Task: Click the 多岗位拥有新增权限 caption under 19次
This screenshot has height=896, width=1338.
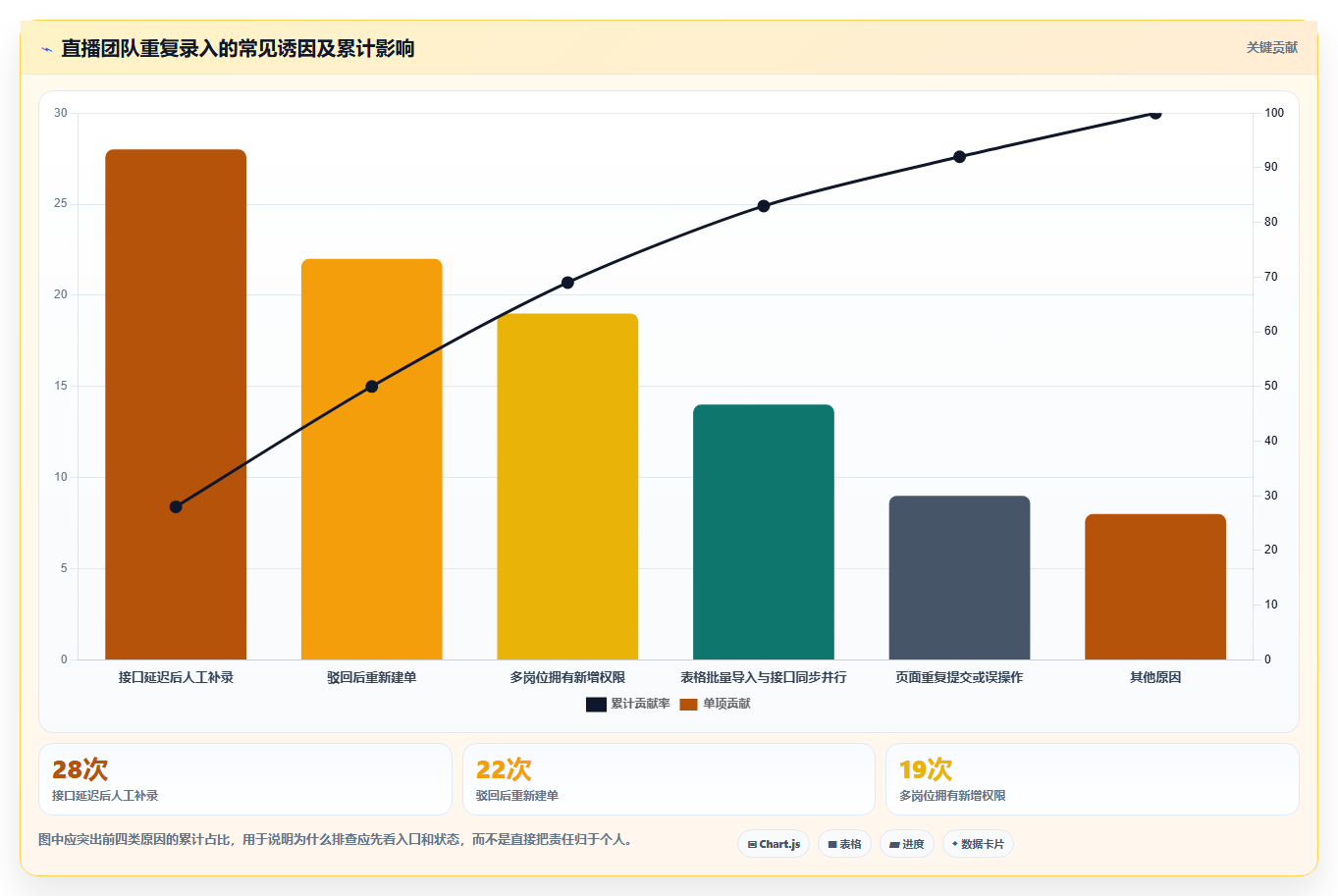Action: [x=952, y=796]
